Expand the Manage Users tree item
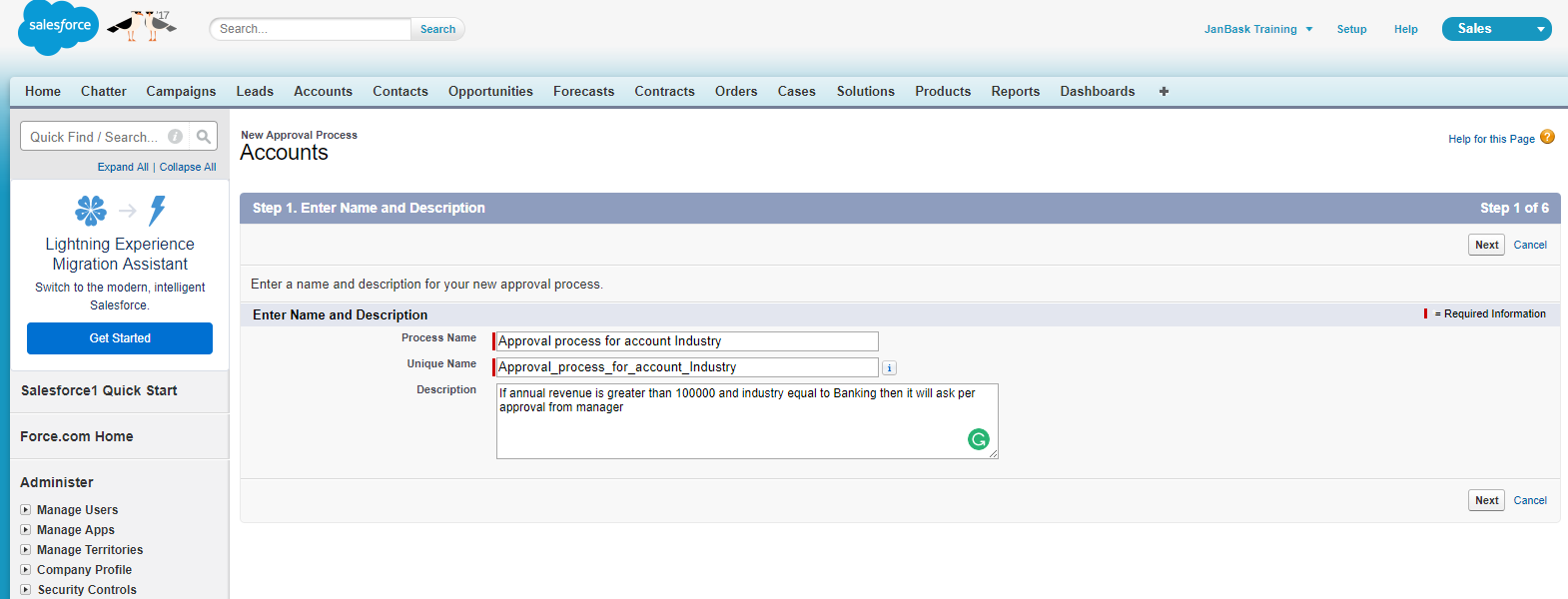This screenshot has width=1568, height=599. (x=26, y=510)
